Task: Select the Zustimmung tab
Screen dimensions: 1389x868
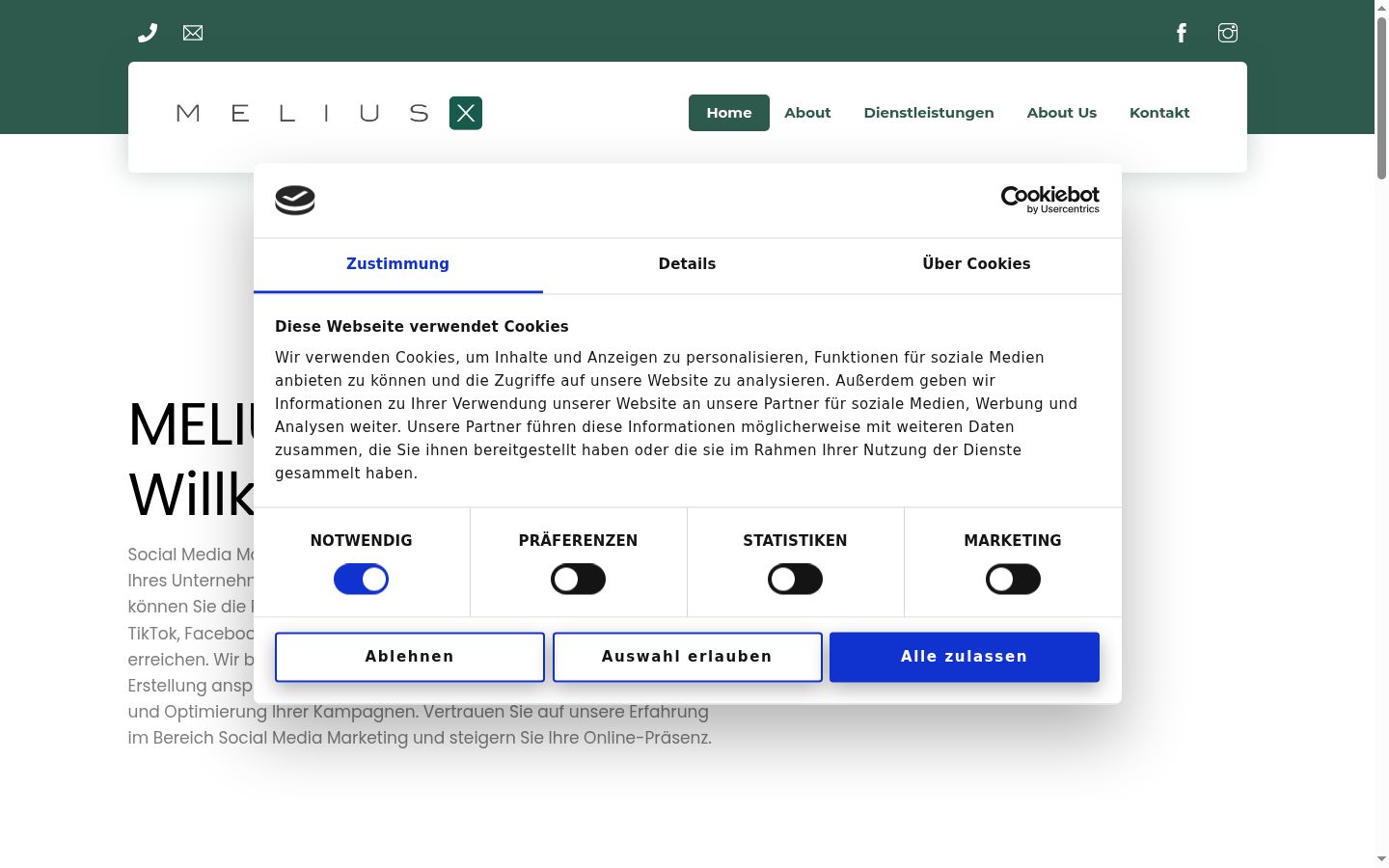Action: point(397,264)
